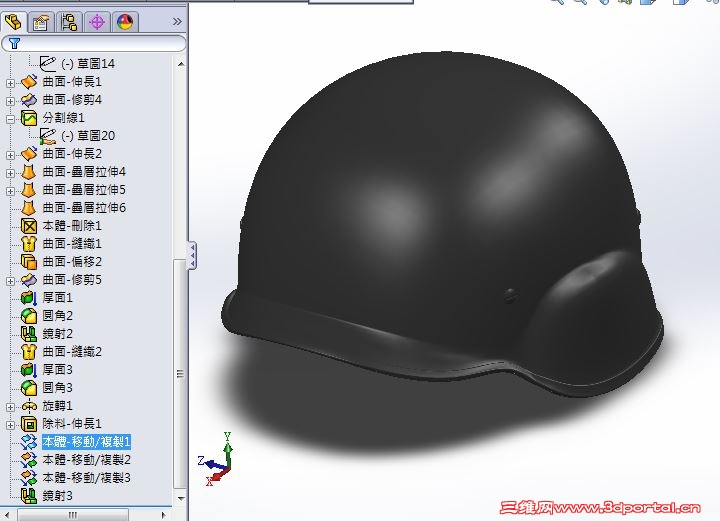Image resolution: width=720 pixels, height=521 pixels.
Task: Expand the 曲面-修剪5 feature
Action: tap(11, 281)
